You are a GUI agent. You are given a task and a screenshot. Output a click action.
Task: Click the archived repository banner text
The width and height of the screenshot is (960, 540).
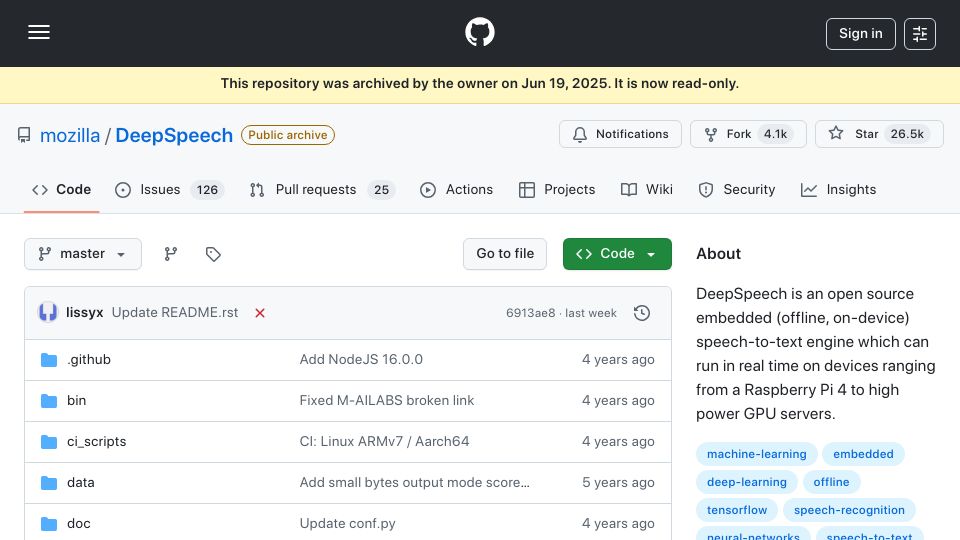(x=479, y=83)
